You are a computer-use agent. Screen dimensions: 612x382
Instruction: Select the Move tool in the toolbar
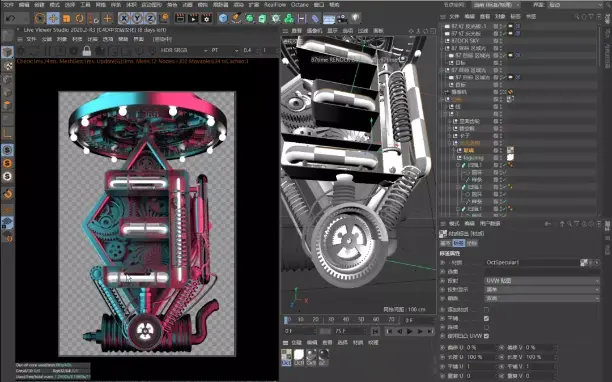coord(53,18)
